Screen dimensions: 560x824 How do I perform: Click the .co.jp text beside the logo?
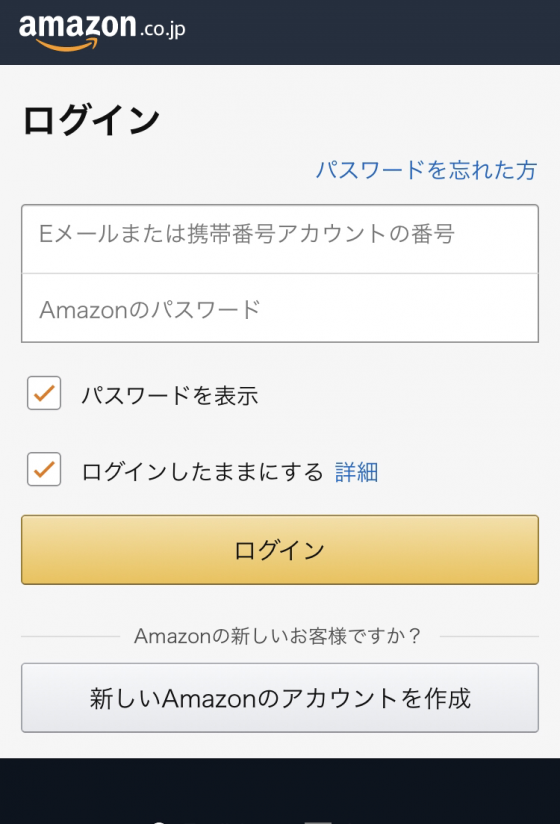[x=163, y=29]
